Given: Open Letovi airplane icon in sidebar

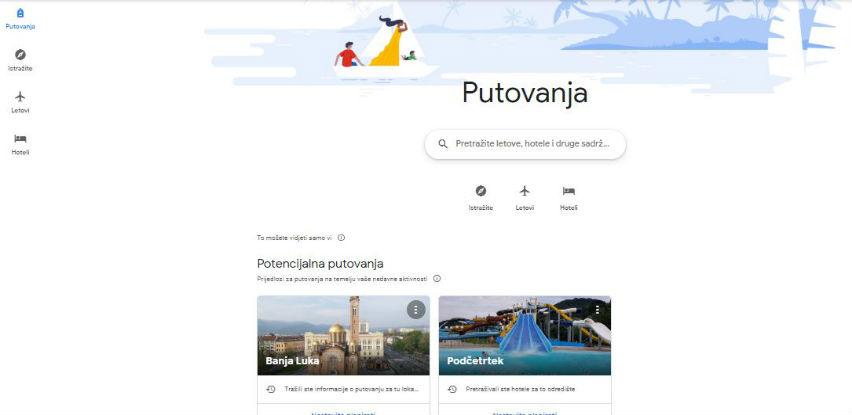Looking at the screenshot, I should tap(20, 97).
